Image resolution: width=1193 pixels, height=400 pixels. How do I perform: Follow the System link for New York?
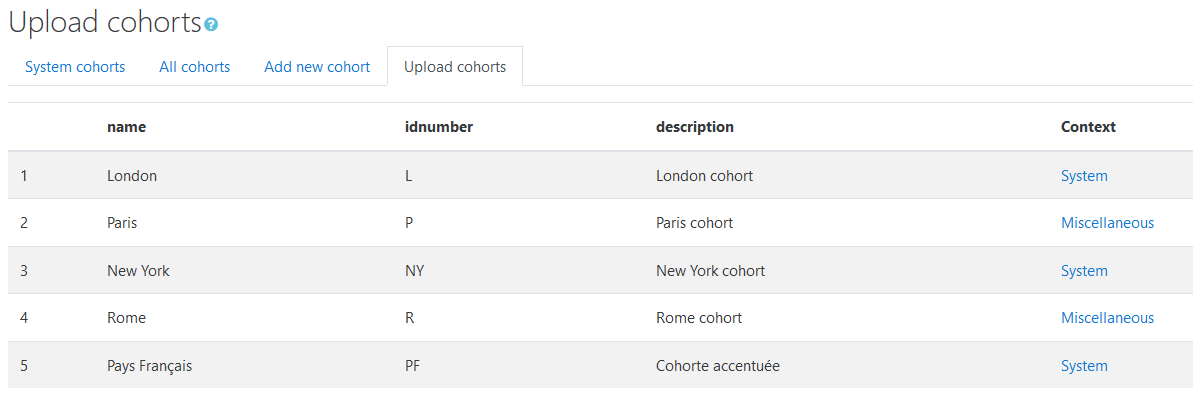click(x=1084, y=271)
